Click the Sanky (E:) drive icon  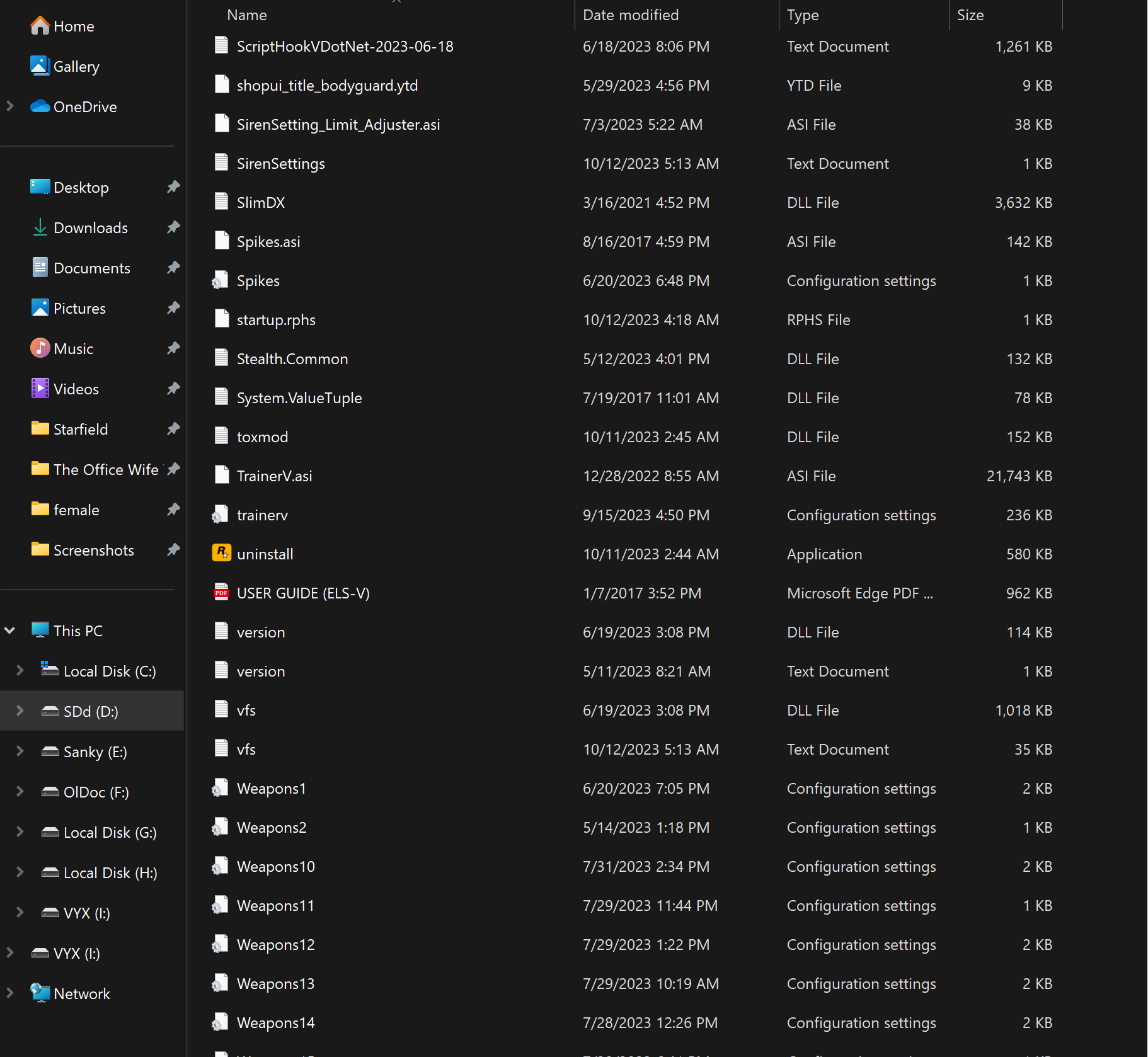50,751
